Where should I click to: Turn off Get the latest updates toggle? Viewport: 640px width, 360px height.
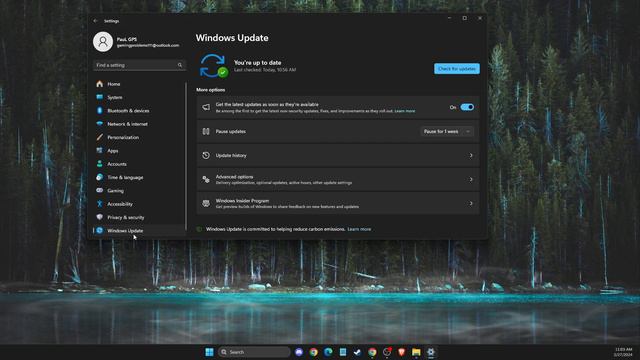point(467,107)
